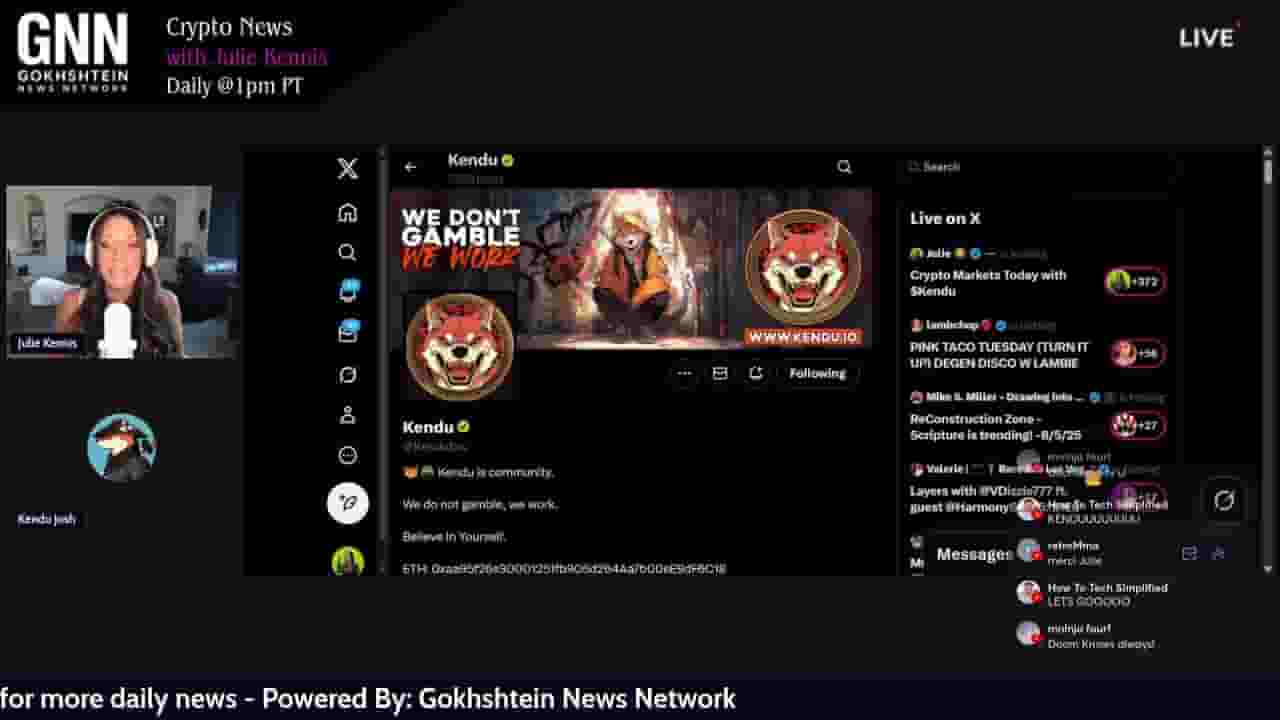Open the three-dot more options on Kendu profile
Image resolution: width=1280 pixels, height=720 pixels.
(684, 373)
